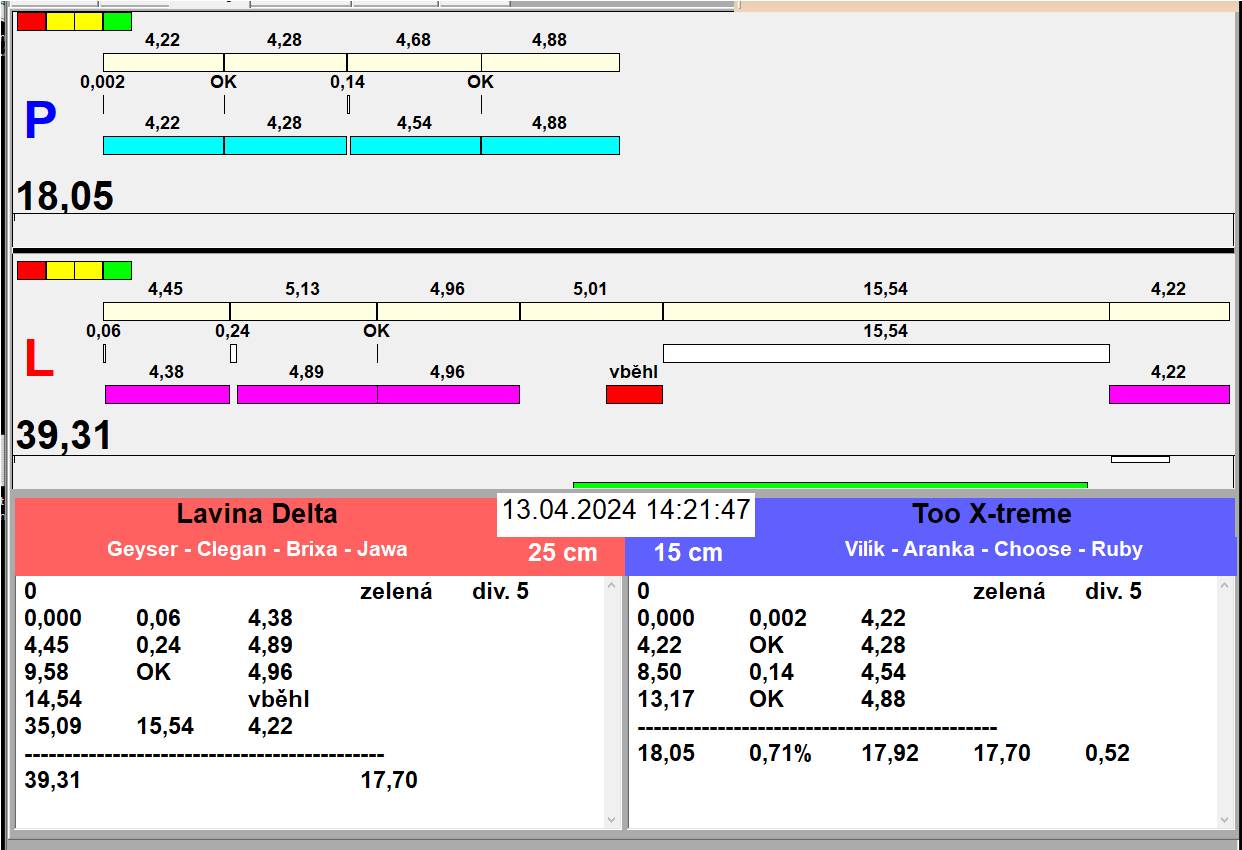Click the cream 4,68 segment in lane P

pos(413,62)
